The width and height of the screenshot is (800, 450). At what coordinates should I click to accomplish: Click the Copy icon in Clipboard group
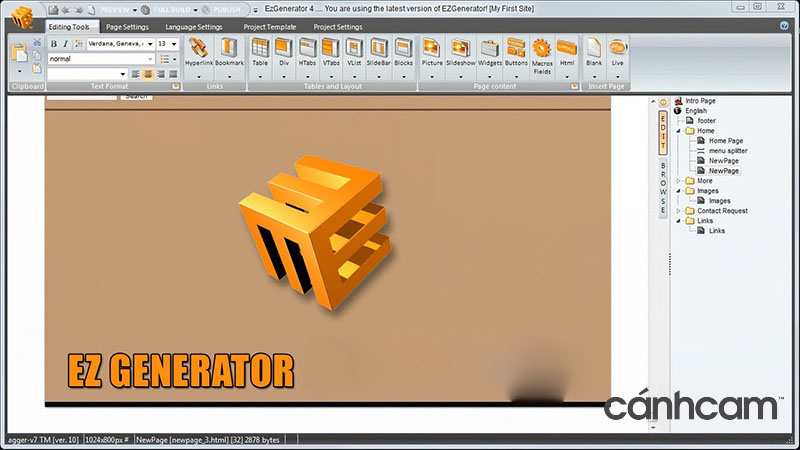37,55
